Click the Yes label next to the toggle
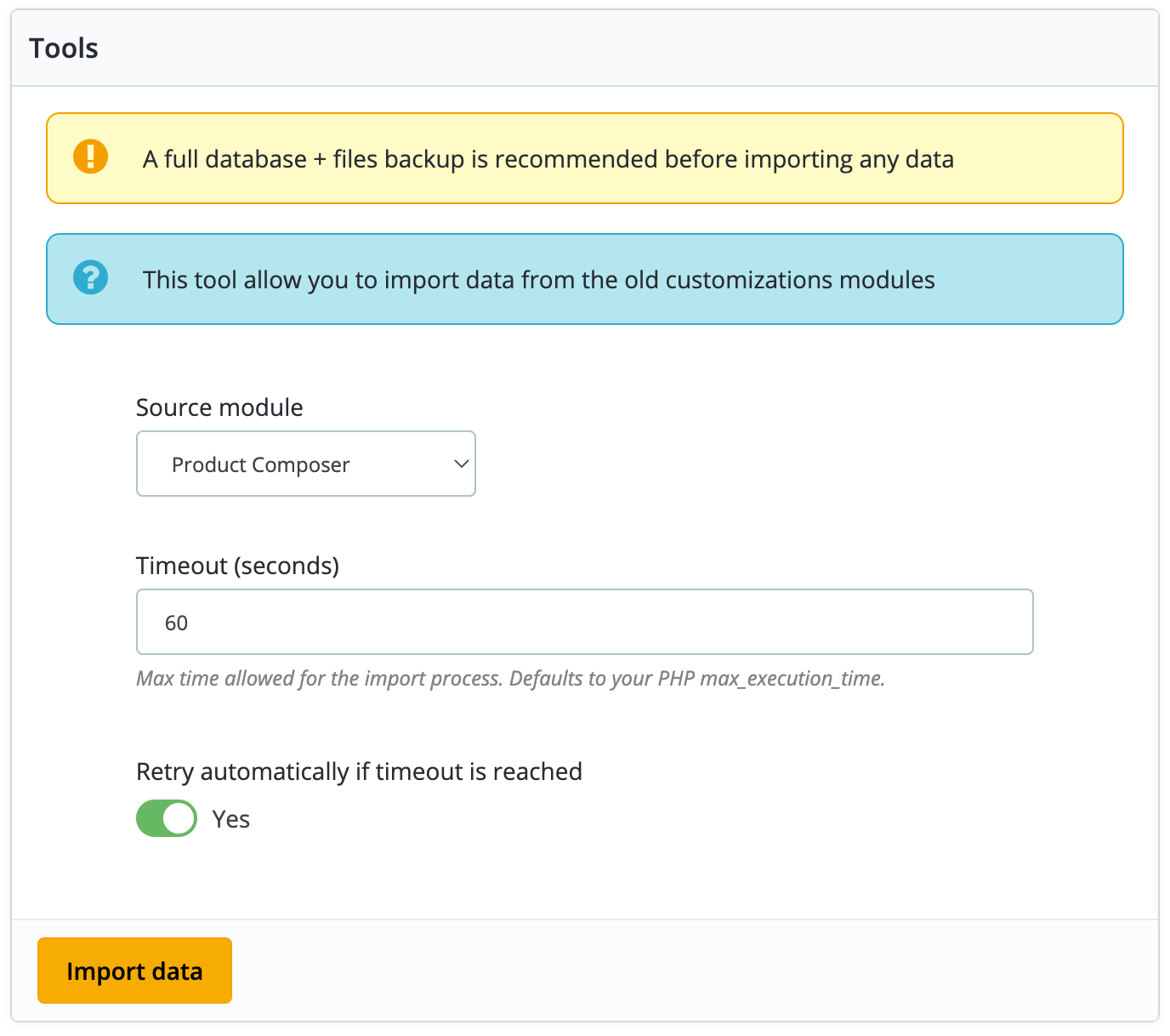Viewport: 1170px width, 1036px height. point(231,819)
